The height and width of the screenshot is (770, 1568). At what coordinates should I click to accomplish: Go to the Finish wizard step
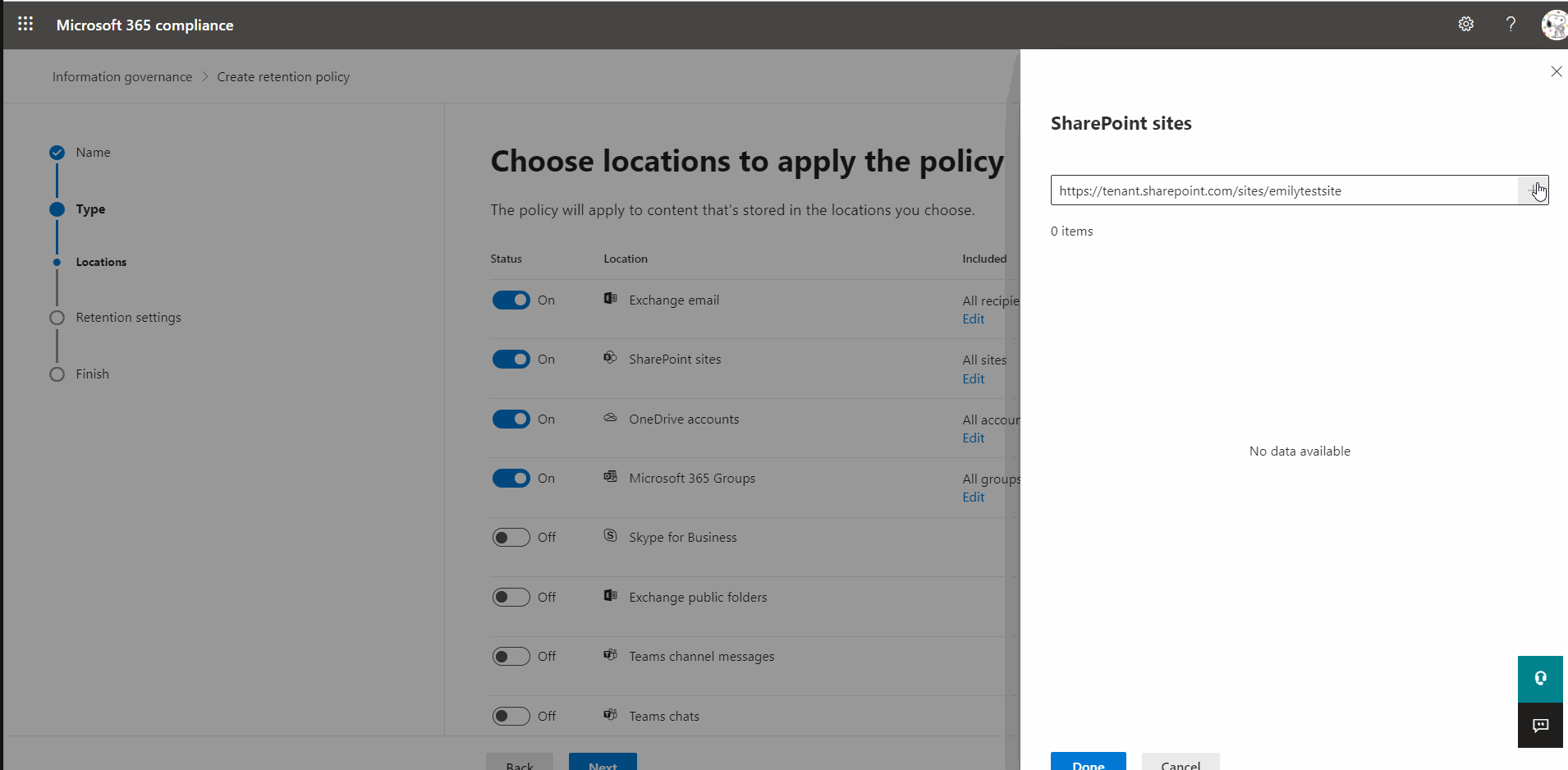[92, 374]
